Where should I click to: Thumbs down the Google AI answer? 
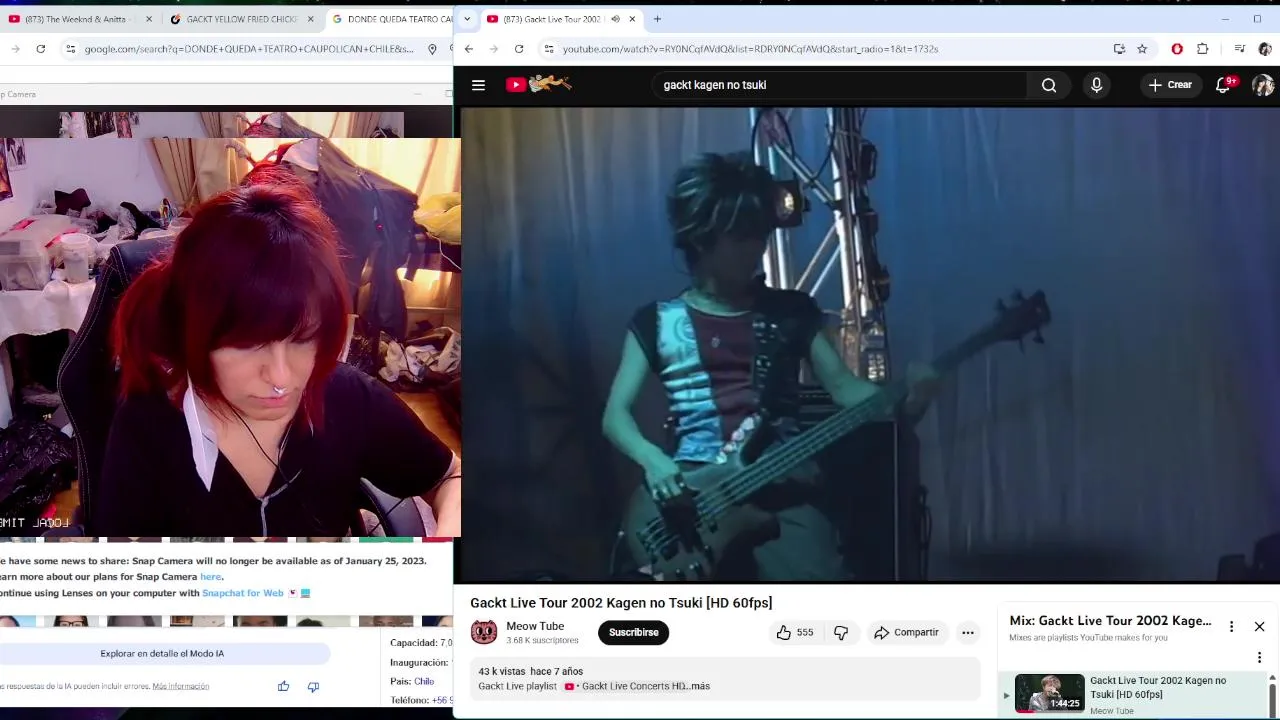point(313,686)
